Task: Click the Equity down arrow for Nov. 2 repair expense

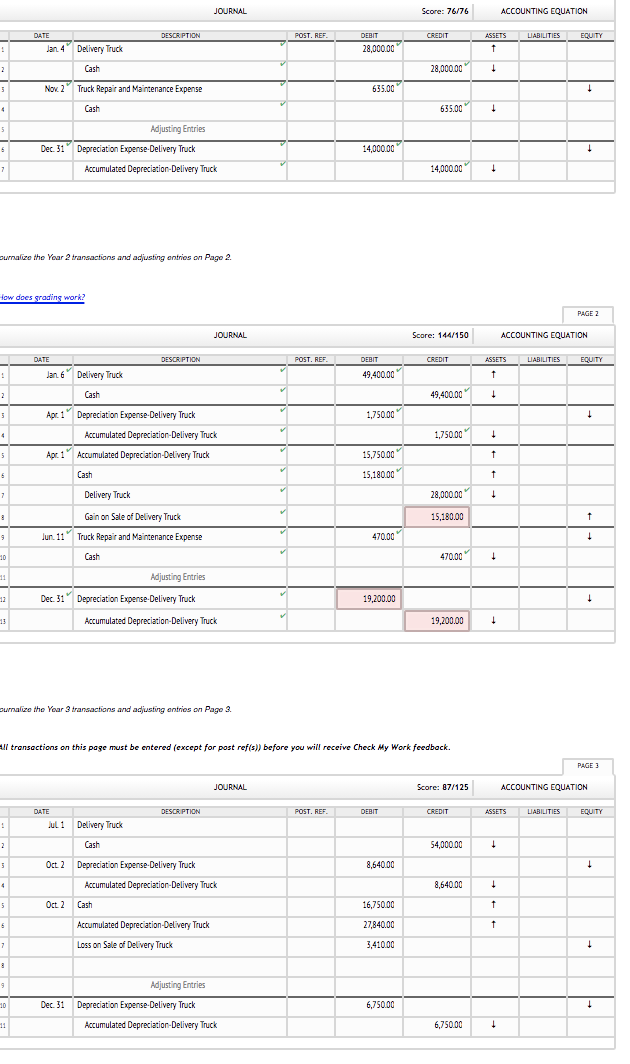Action: click(x=589, y=89)
